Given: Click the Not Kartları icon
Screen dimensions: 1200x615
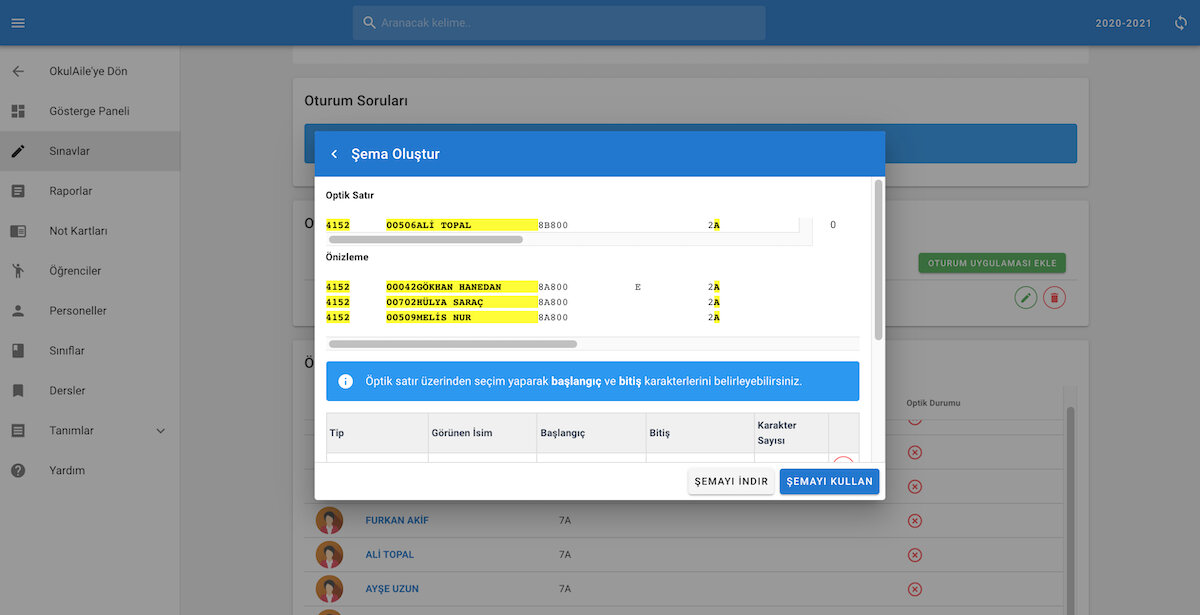Looking at the screenshot, I should tap(18, 231).
